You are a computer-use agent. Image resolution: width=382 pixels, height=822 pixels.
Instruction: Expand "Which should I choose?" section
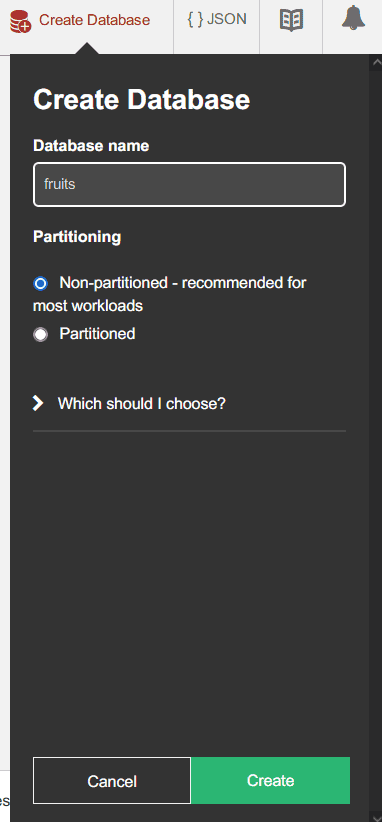point(141,404)
